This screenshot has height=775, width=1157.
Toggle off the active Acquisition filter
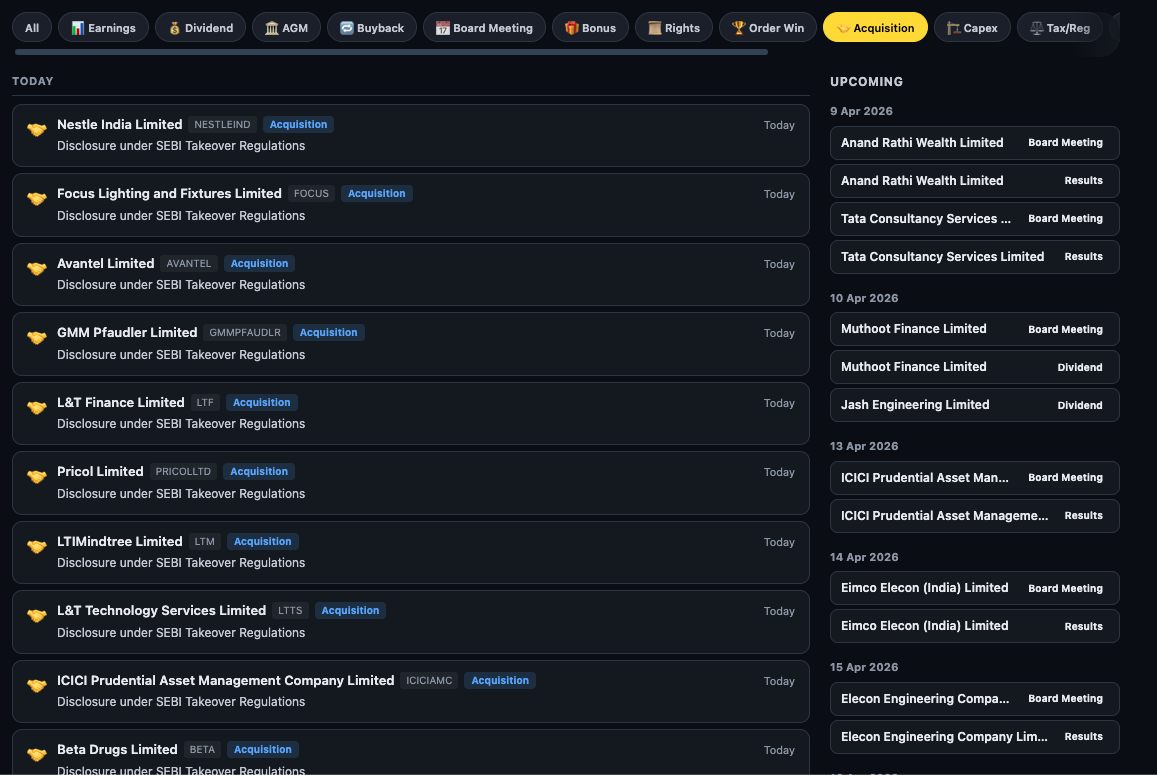875,27
